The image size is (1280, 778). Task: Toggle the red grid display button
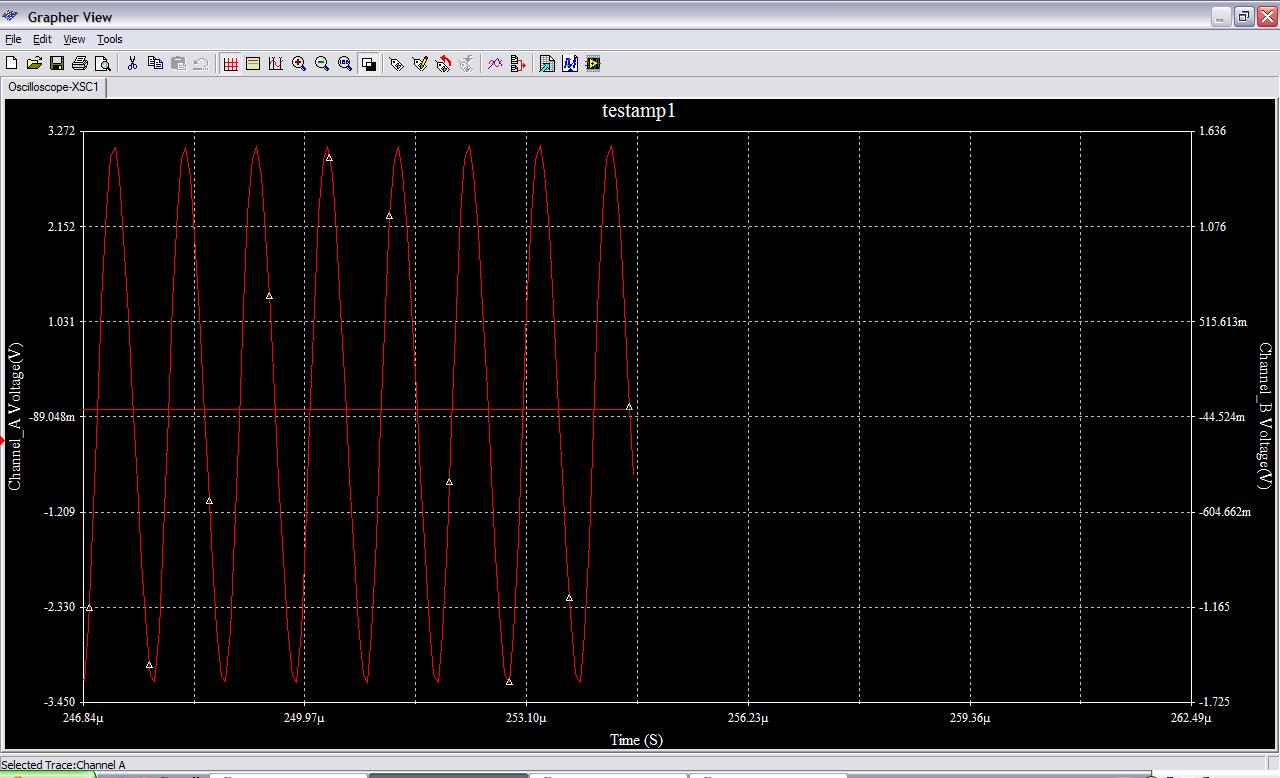pos(231,63)
